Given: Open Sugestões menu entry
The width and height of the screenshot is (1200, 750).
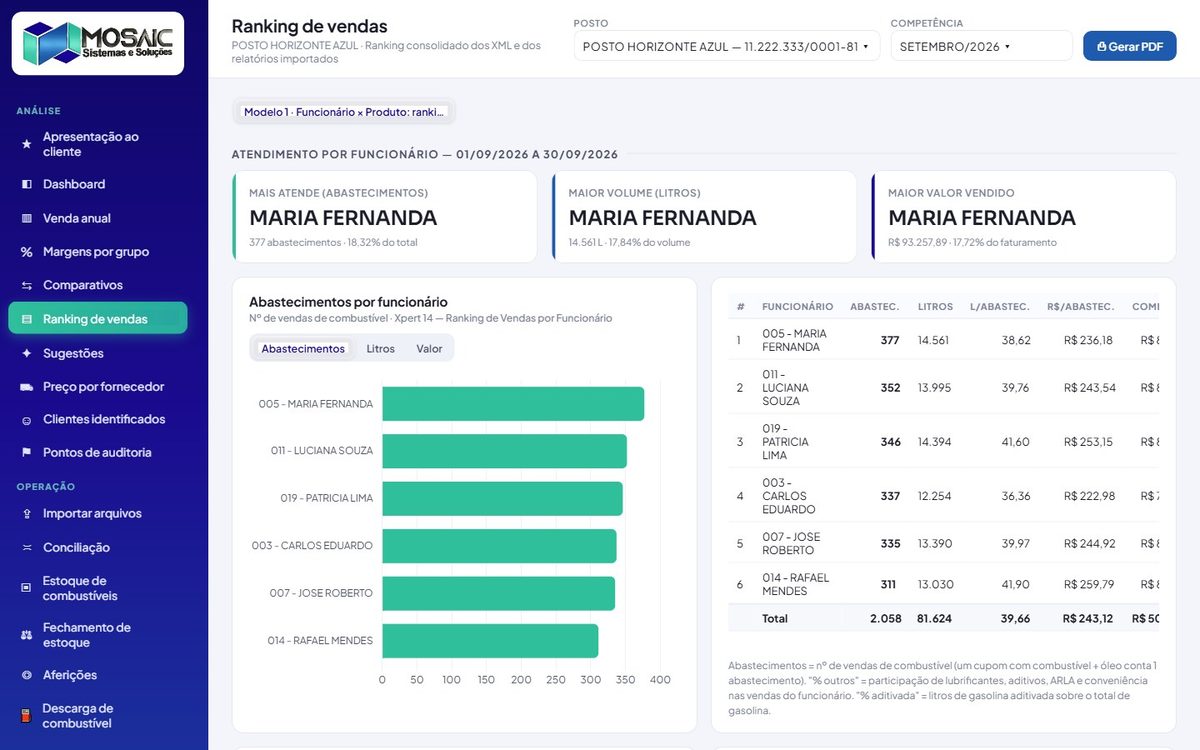Looking at the screenshot, I should [98, 353].
